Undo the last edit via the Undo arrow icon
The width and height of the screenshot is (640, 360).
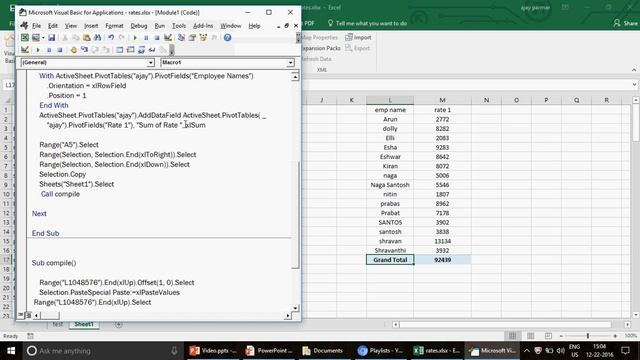pos(111,38)
